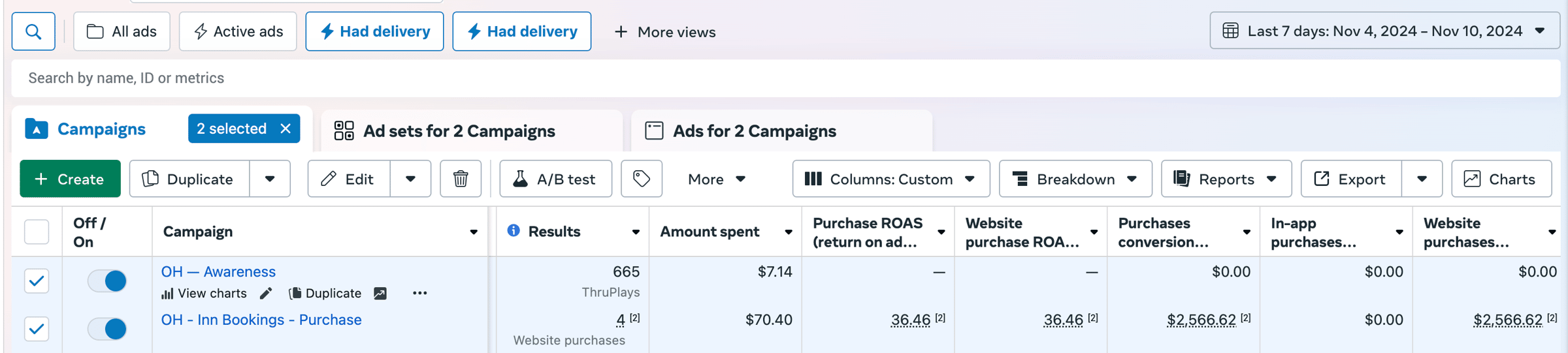This screenshot has height=353, width=1568.
Task: Click the tag label icon button
Action: (642, 179)
